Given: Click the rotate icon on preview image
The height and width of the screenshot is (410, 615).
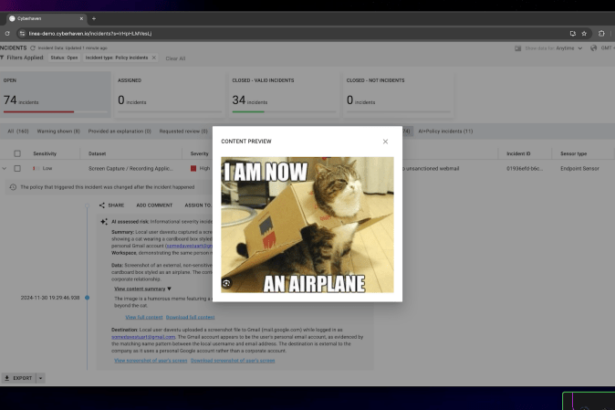Looking at the screenshot, I should pos(226,283).
